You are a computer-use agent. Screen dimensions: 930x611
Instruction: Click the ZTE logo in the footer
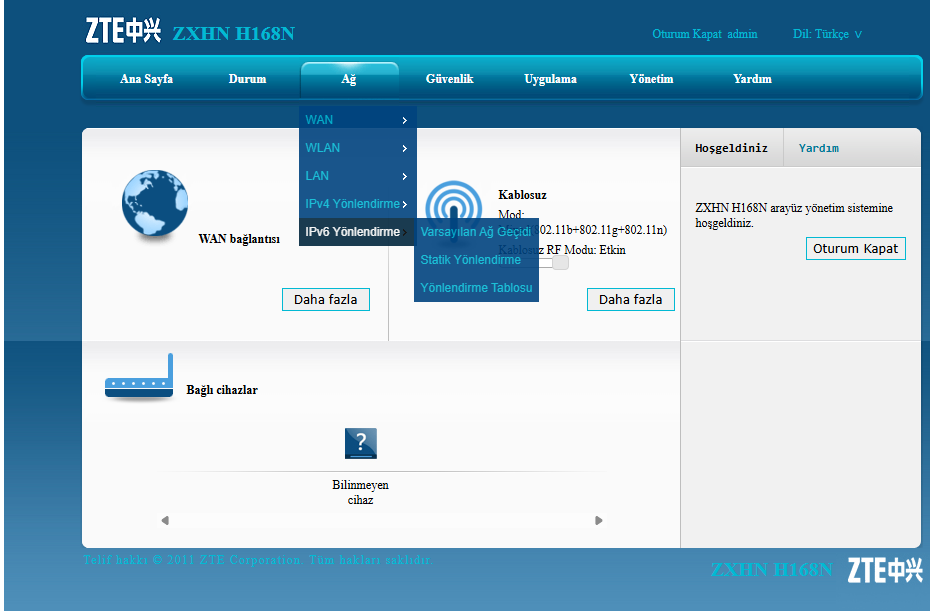pos(885,569)
